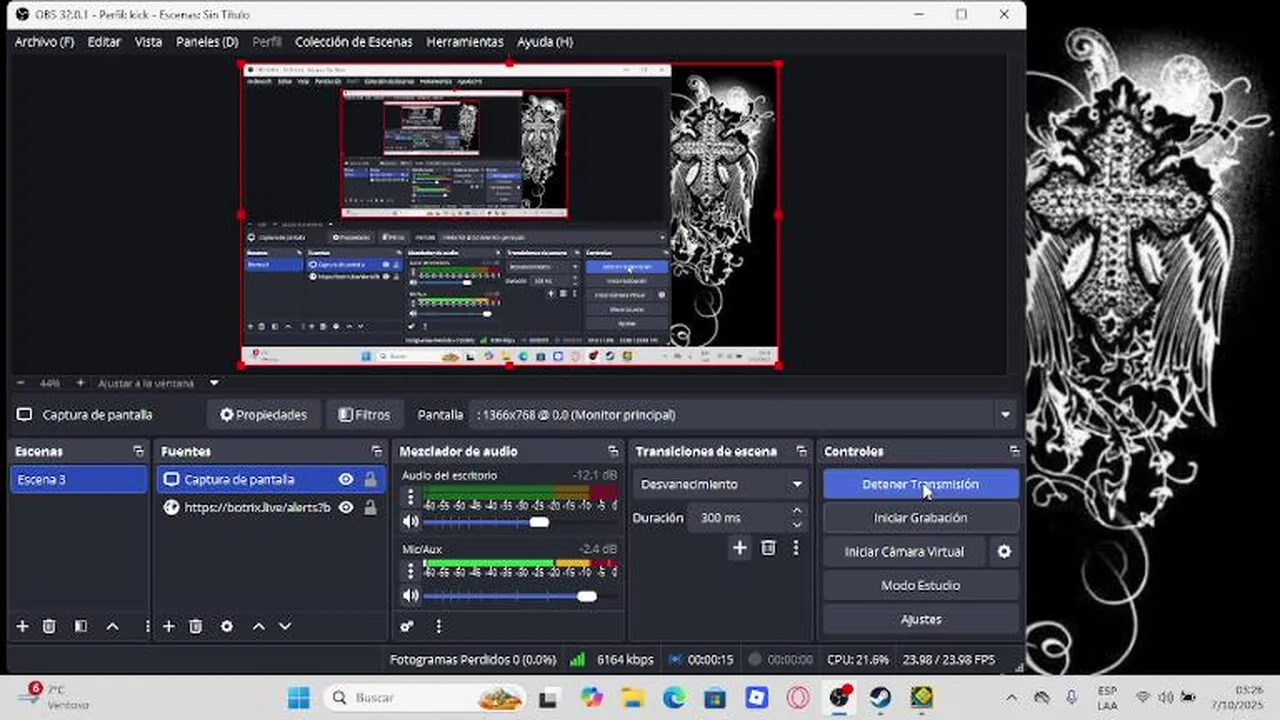
Task: Open virtual camera settings gear
Action: pyautogui.click(x=1004, y=552)
